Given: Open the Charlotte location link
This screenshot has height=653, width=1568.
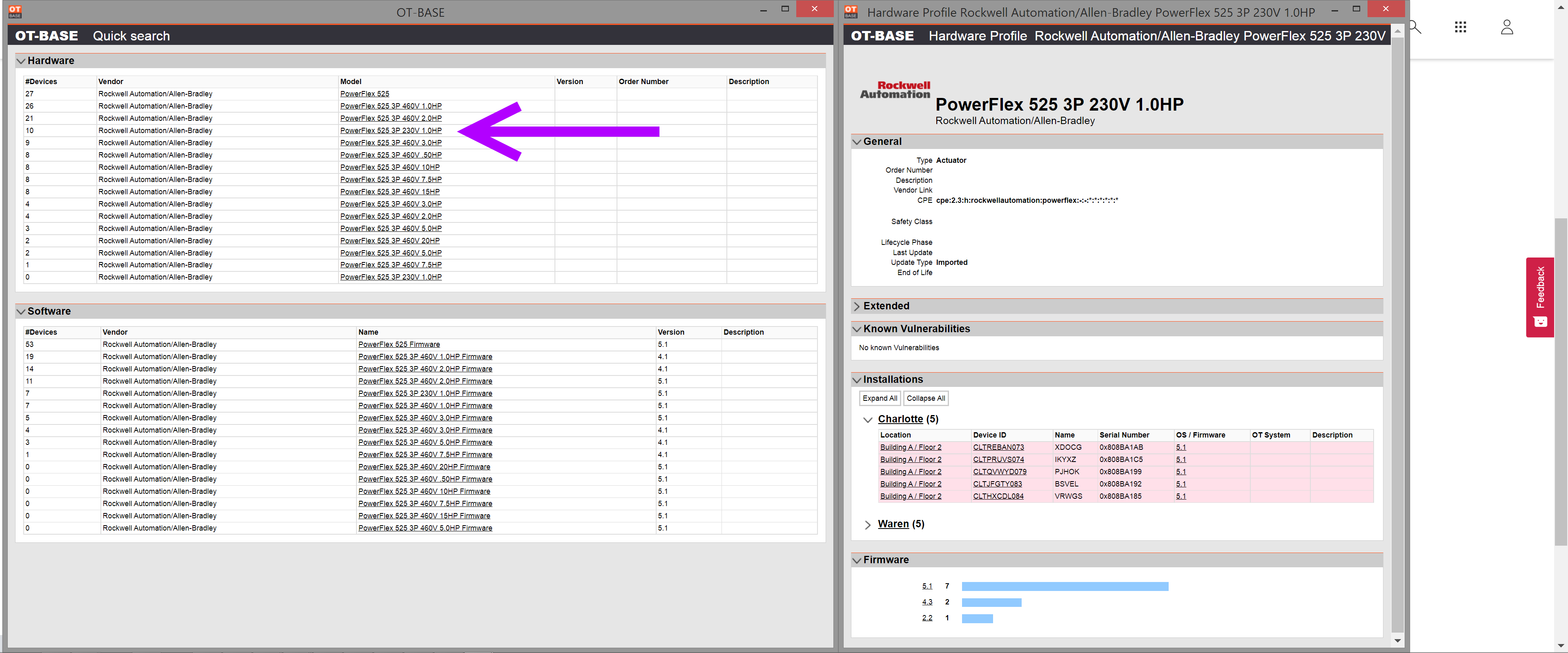Looking at the screenshot, I should [x=900, y=419].
